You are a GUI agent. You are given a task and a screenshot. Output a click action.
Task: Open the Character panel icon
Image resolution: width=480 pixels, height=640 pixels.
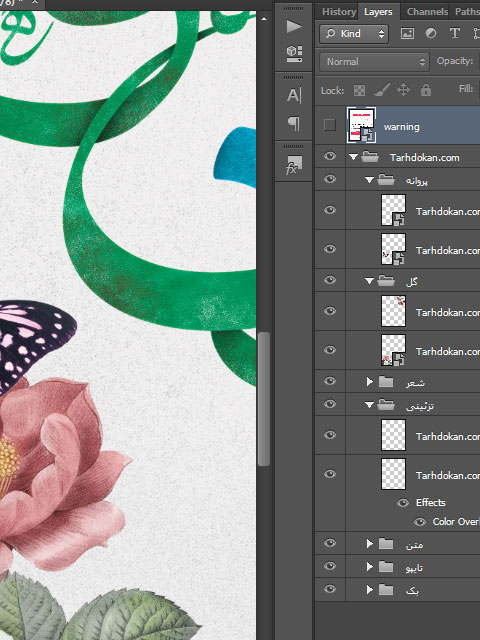click(x=294, y=96)
